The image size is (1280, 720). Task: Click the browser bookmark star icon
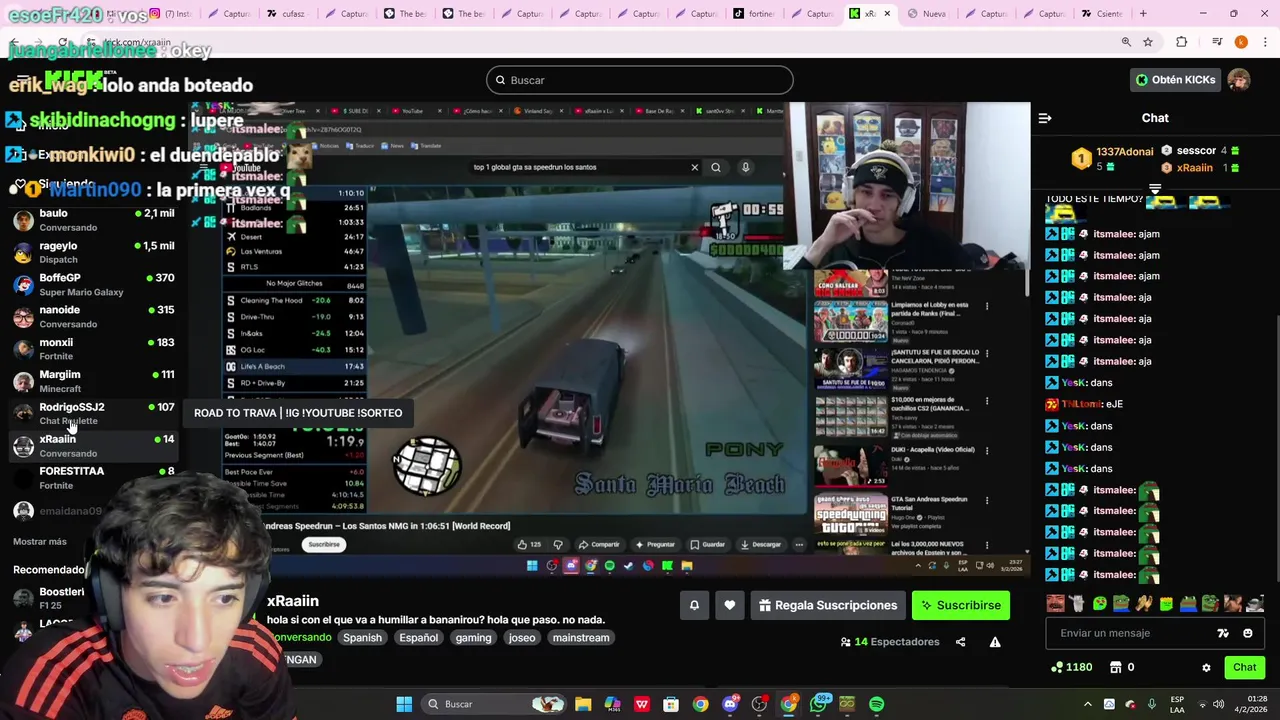tap(1148, 42)
